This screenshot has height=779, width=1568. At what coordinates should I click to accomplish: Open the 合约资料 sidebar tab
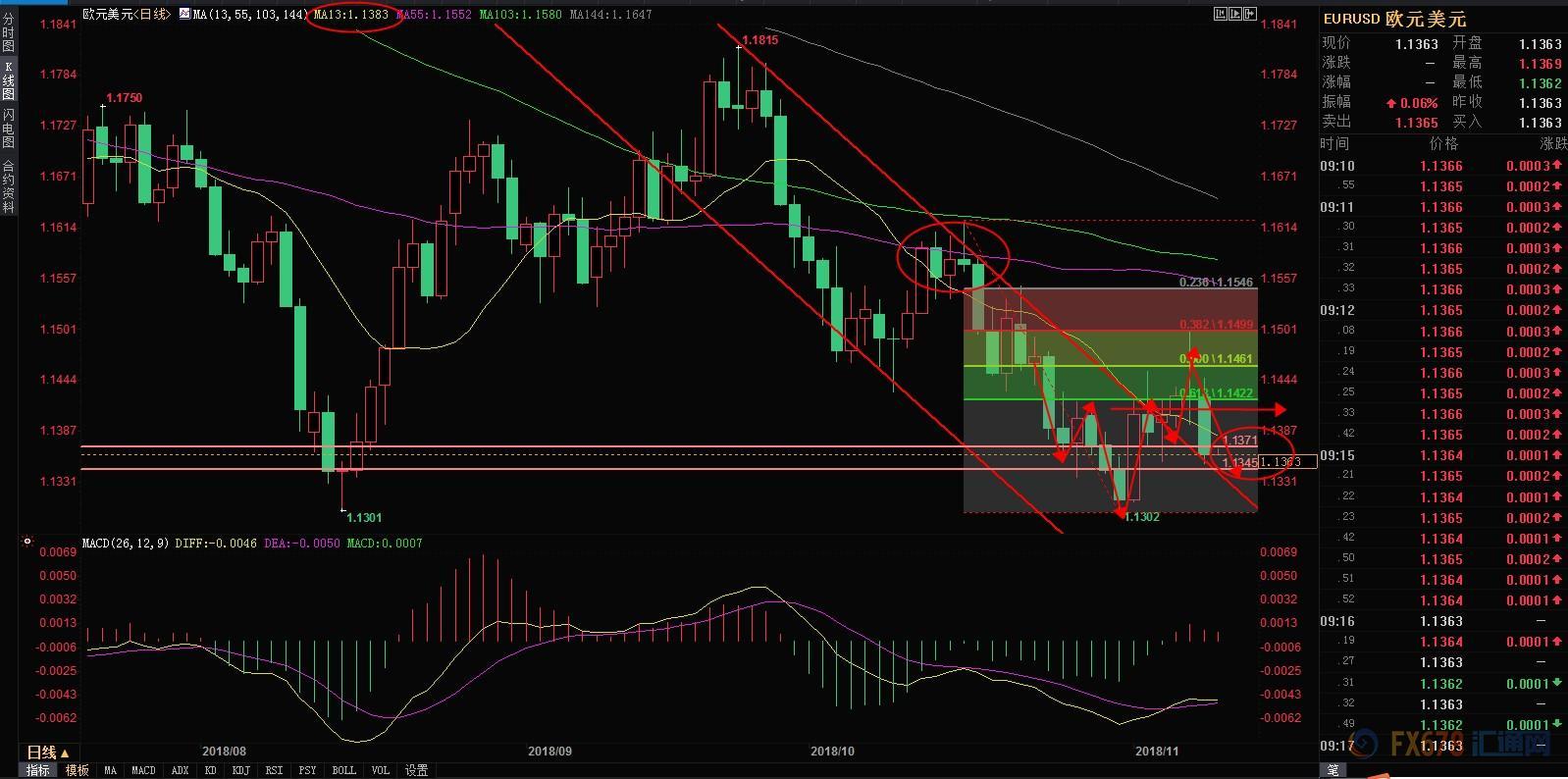tap(8, 186)
